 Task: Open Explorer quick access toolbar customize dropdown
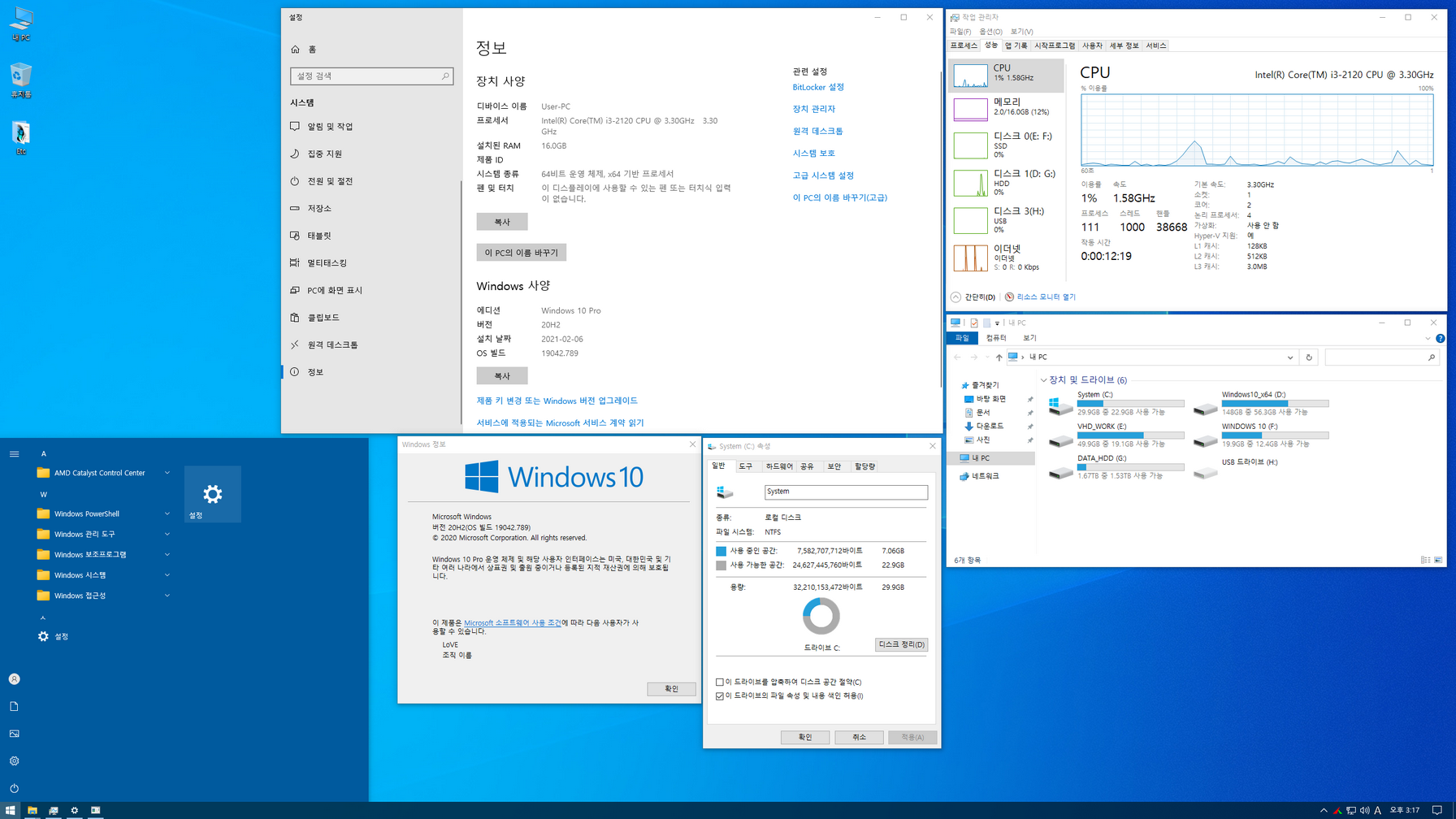point(997,323)
